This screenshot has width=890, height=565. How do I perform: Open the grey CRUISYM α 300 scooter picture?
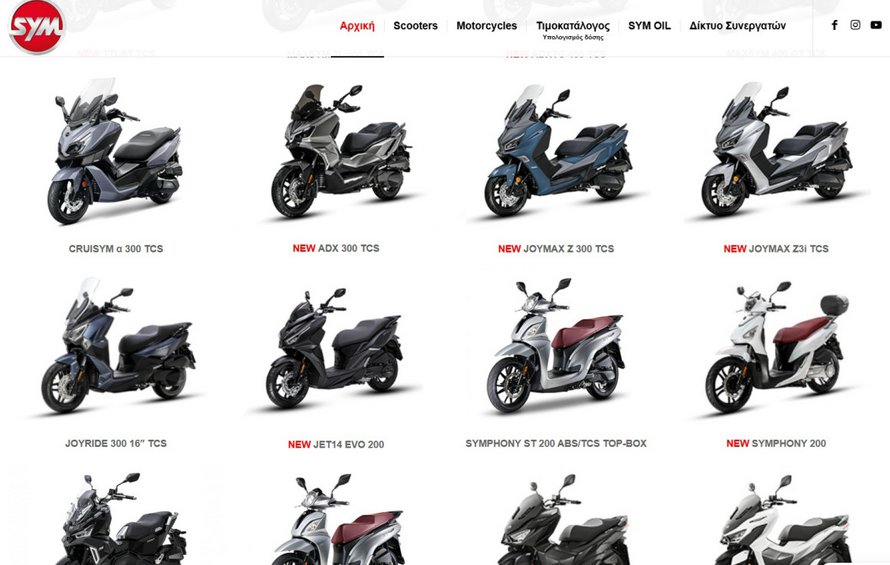115,151
